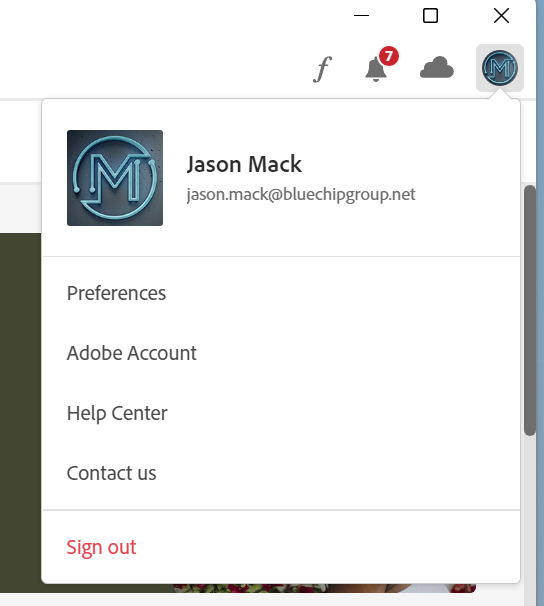
Task: Click the name Jason Mack
Action: tap(244, 164)
